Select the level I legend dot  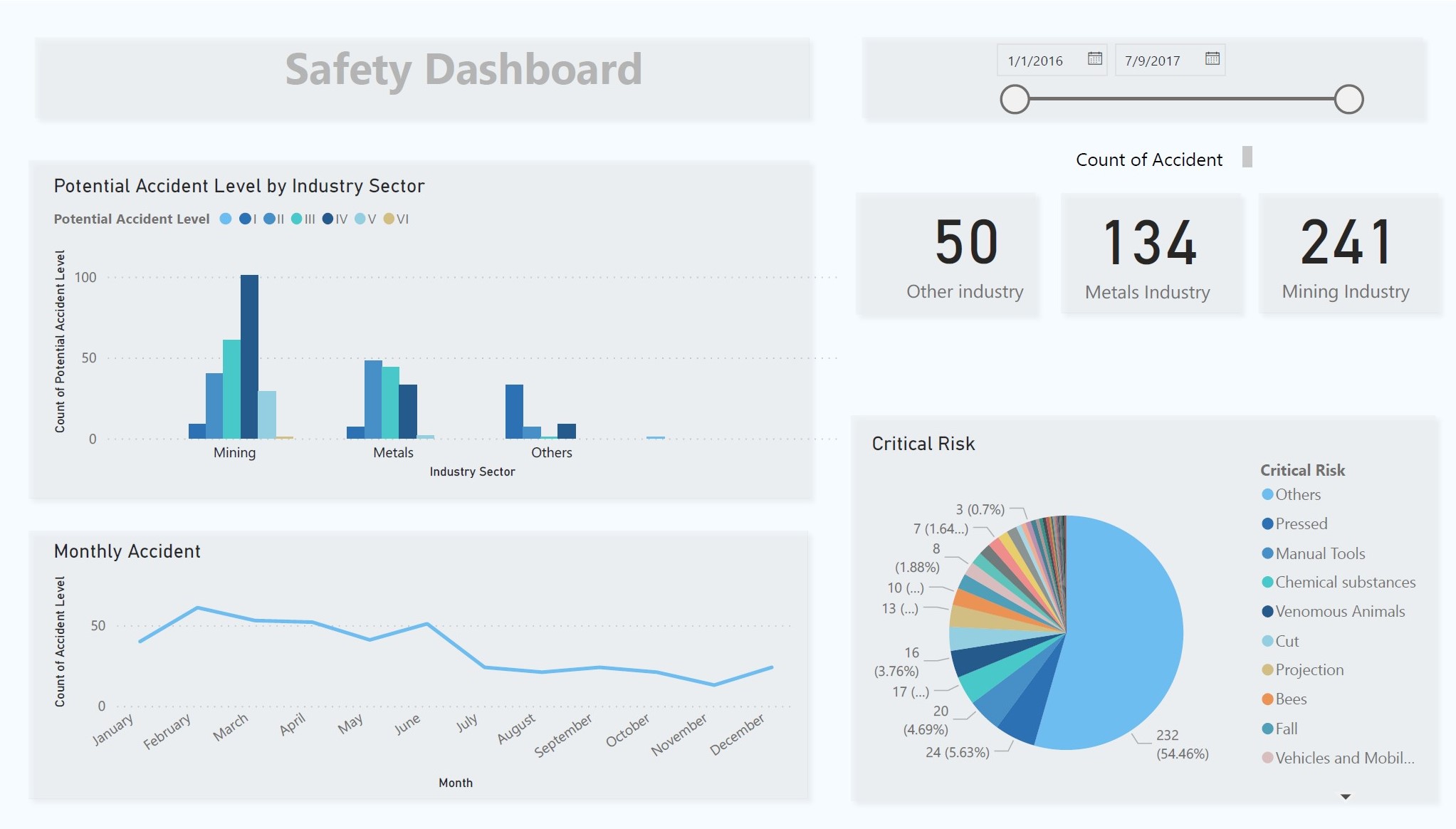[246, 219]
